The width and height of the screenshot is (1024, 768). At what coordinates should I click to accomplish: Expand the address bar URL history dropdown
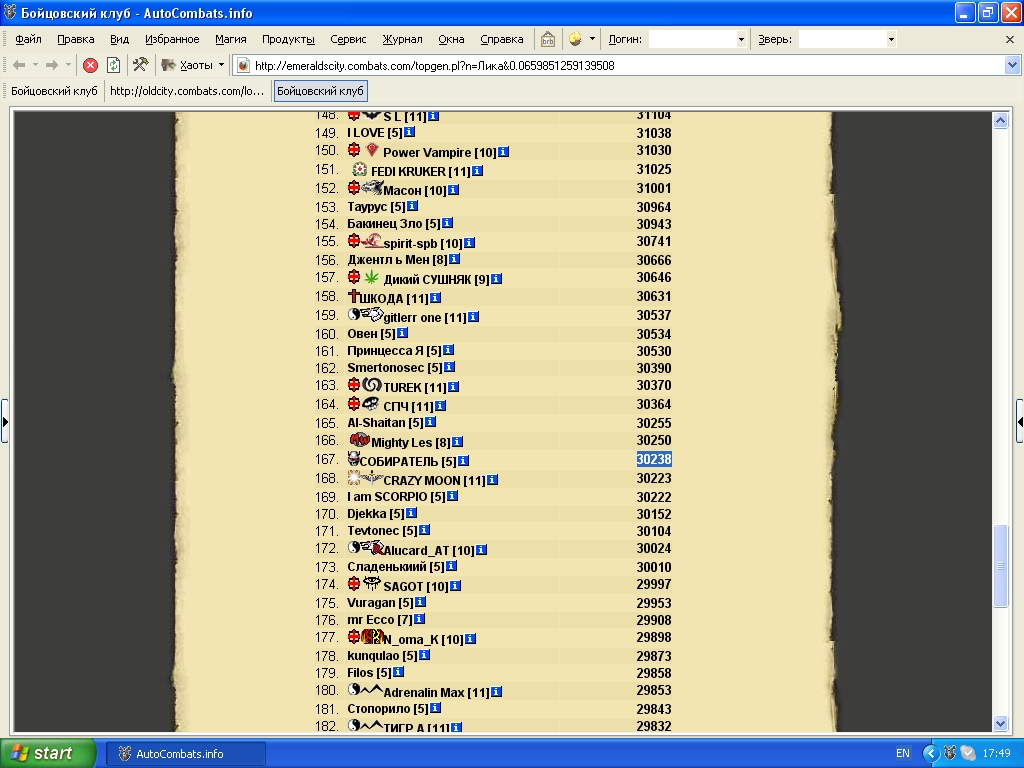coord(1012,65)
